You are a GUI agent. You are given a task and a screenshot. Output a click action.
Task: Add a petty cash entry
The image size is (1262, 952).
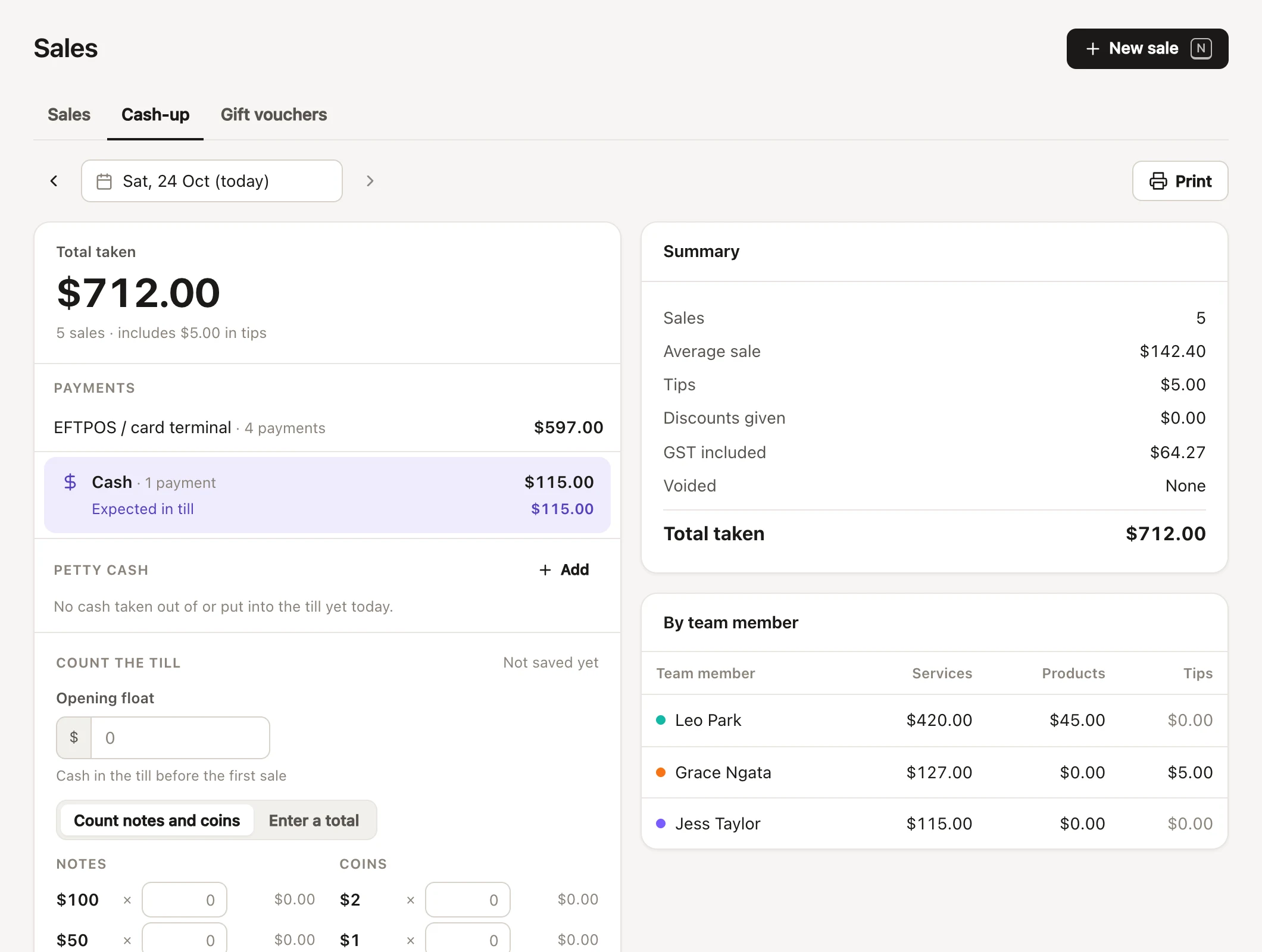click(x=564, y=570)
